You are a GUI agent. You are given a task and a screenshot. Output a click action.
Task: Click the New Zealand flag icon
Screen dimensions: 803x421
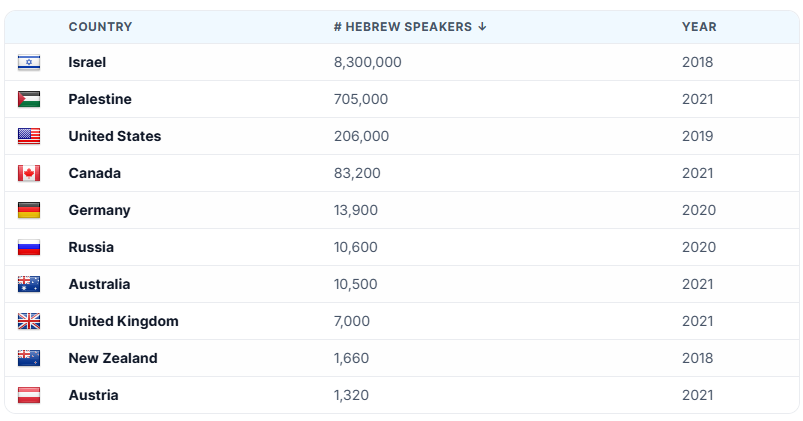click(29, 358)
